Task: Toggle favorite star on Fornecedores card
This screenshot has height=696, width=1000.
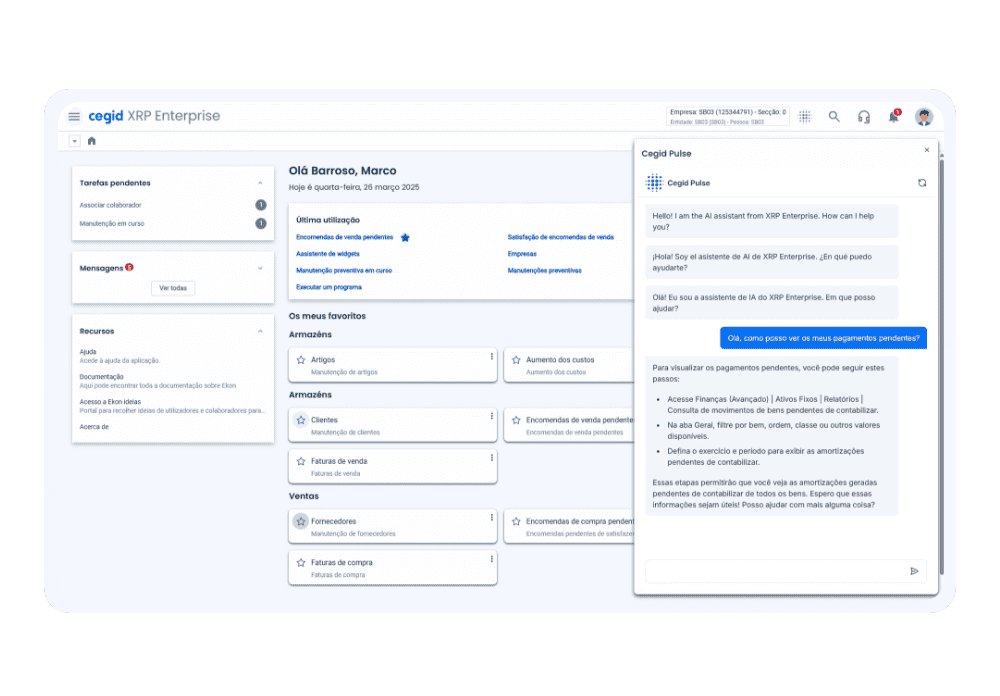Action: click(x=301, y=521)
